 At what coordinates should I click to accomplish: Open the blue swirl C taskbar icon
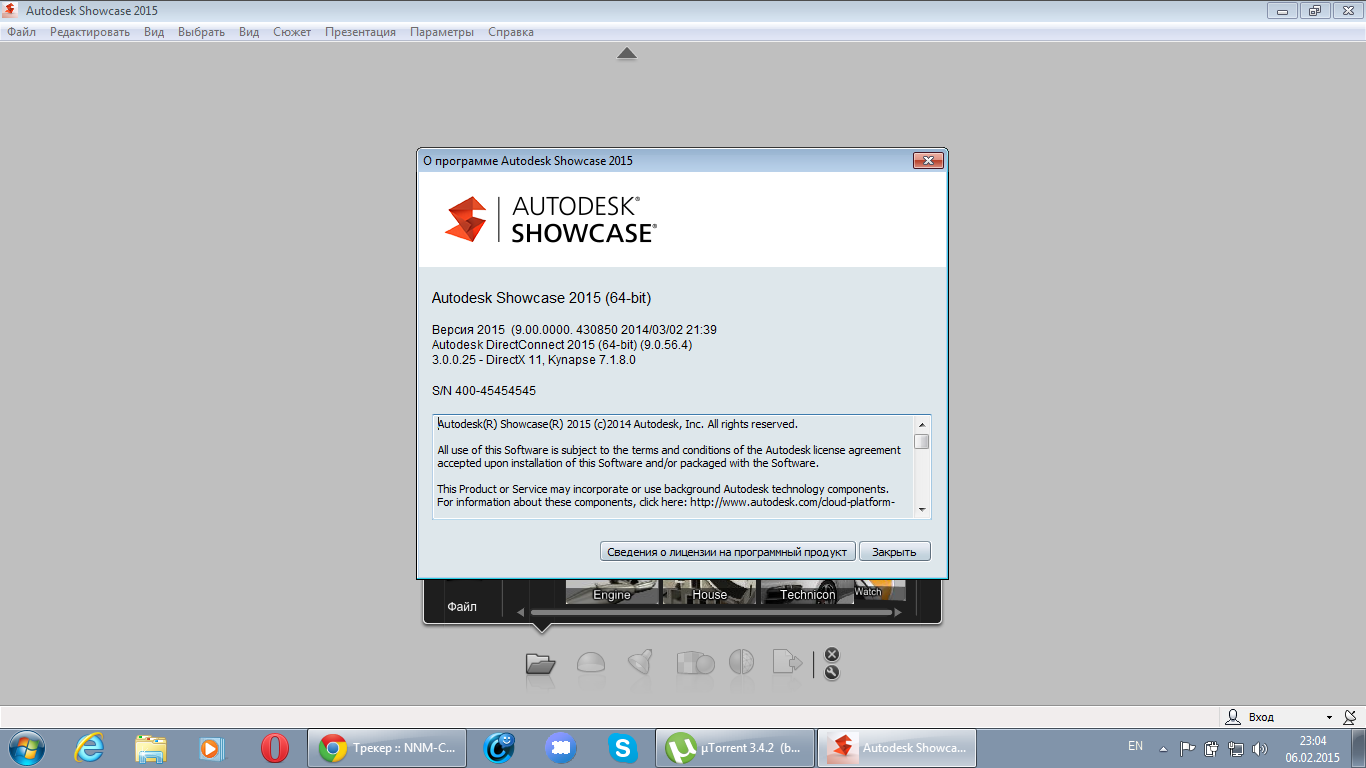coord(499,748)
